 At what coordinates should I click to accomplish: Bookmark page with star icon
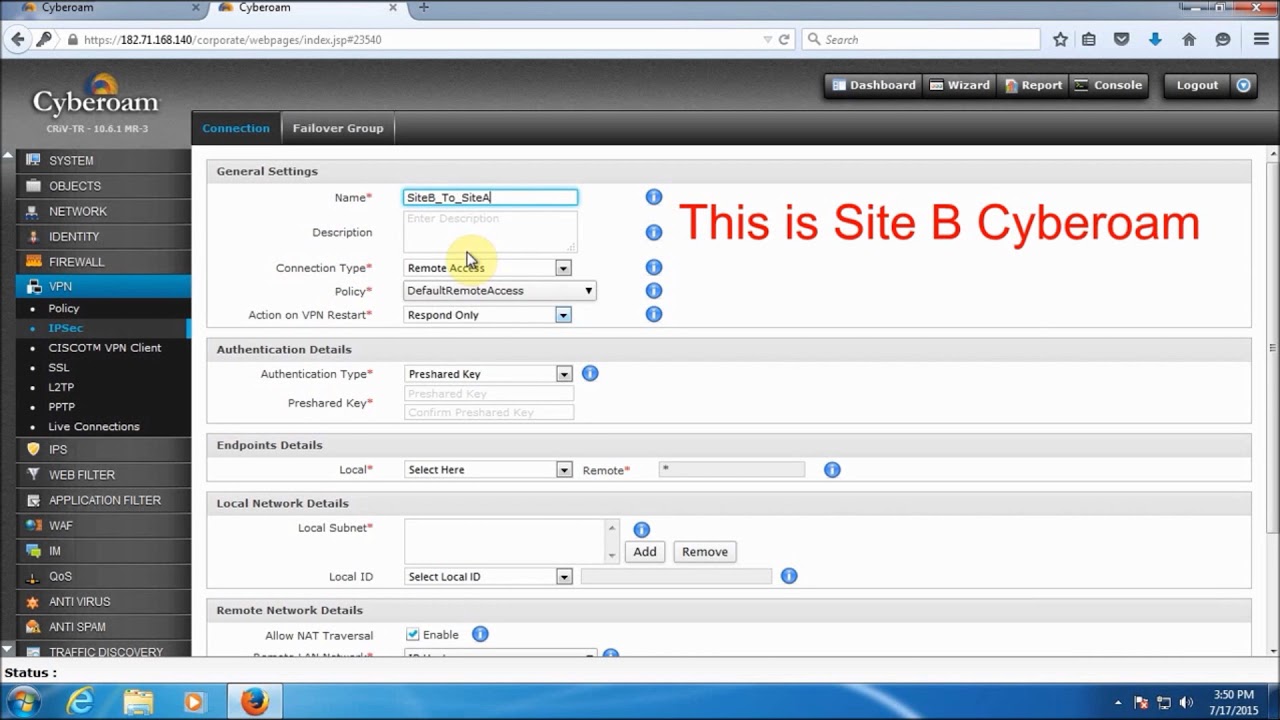[1060, 40]
